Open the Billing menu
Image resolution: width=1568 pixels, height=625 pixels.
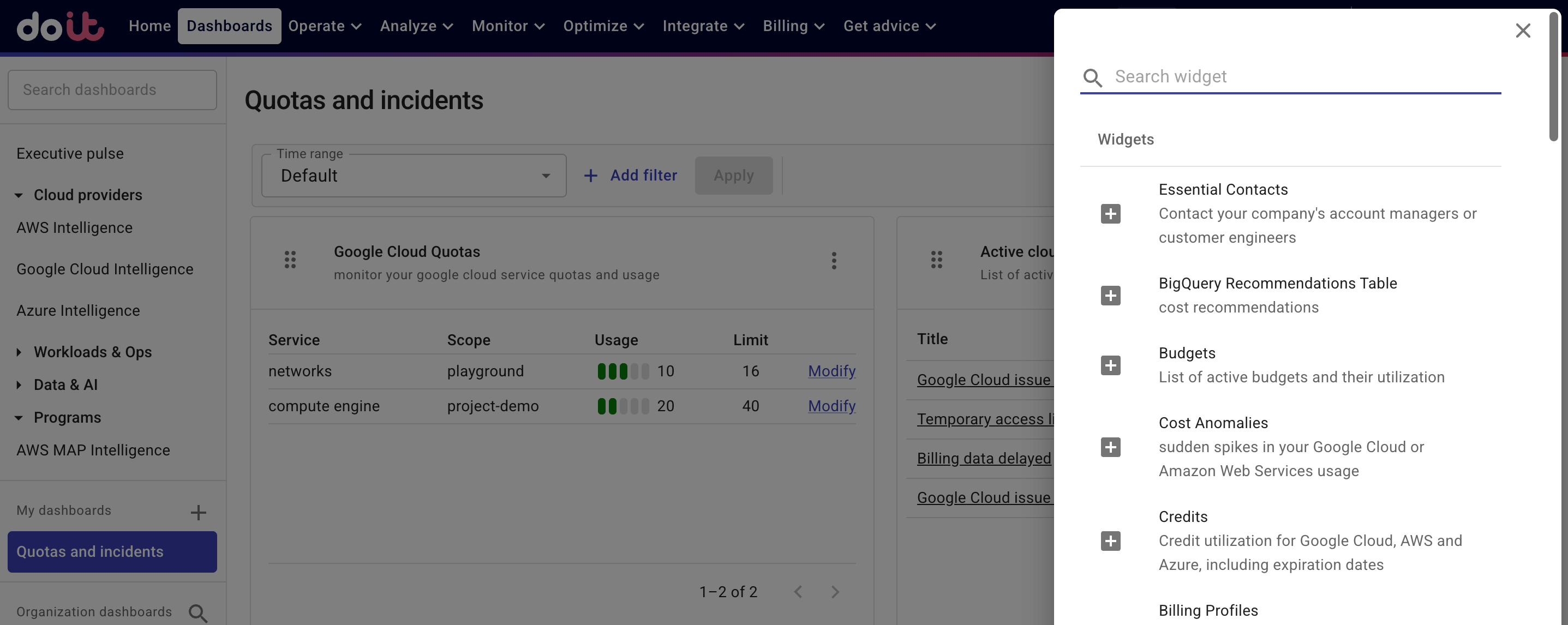click(793, 26)
